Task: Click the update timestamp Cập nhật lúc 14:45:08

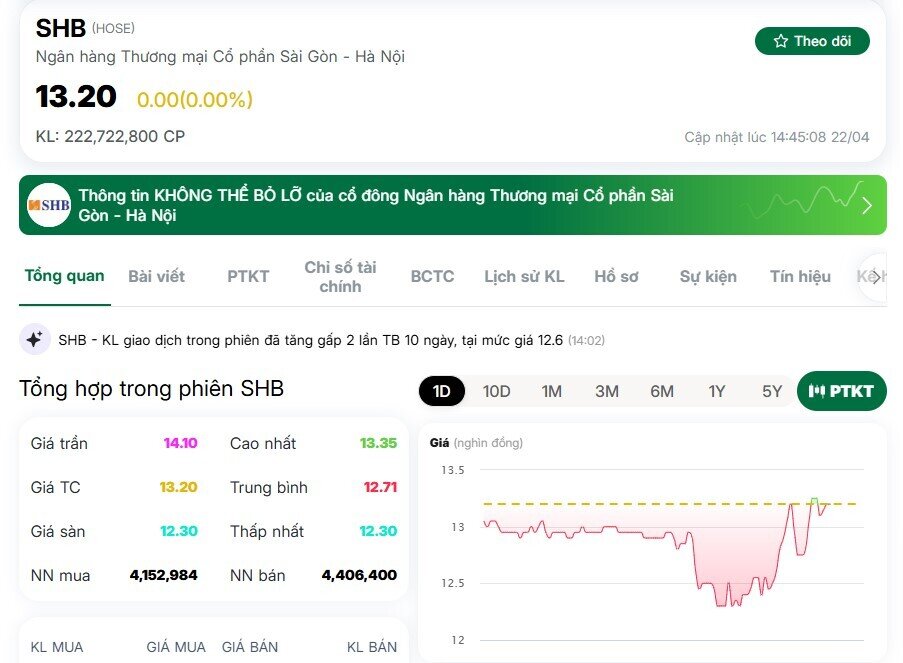Action: coord(776,137)
